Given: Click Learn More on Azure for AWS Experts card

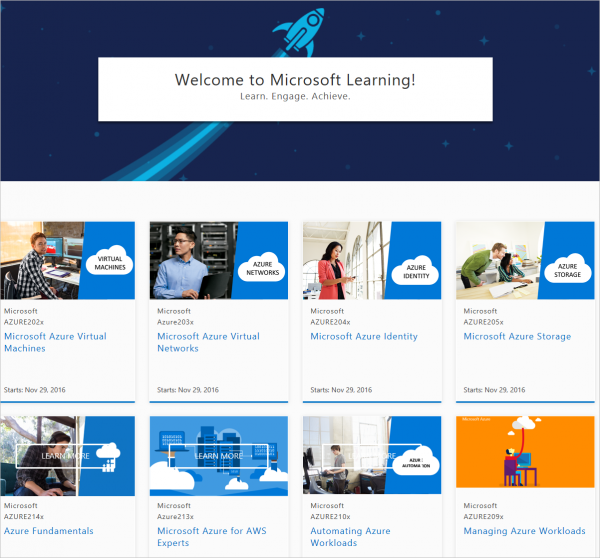Looking at the screenshot, I should click(218, 456).
